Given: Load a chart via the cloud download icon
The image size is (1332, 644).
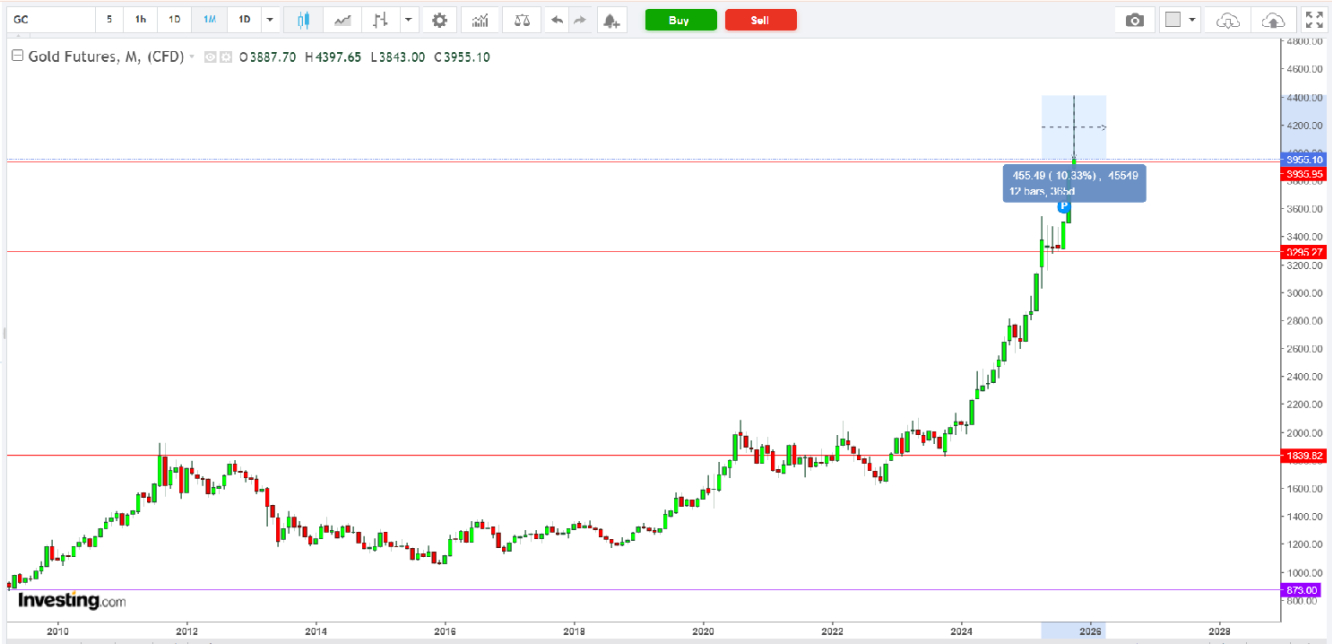Looking at the screenshot, I should [x=1228, y=19].
